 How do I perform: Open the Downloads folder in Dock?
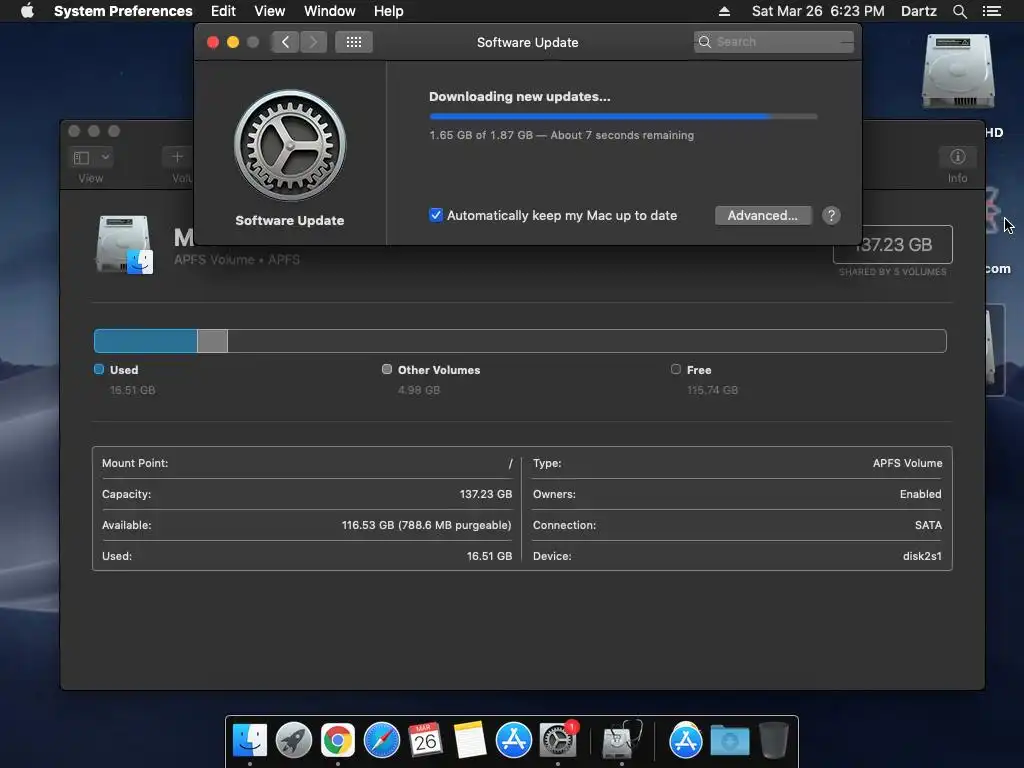(x=729, y=740)
